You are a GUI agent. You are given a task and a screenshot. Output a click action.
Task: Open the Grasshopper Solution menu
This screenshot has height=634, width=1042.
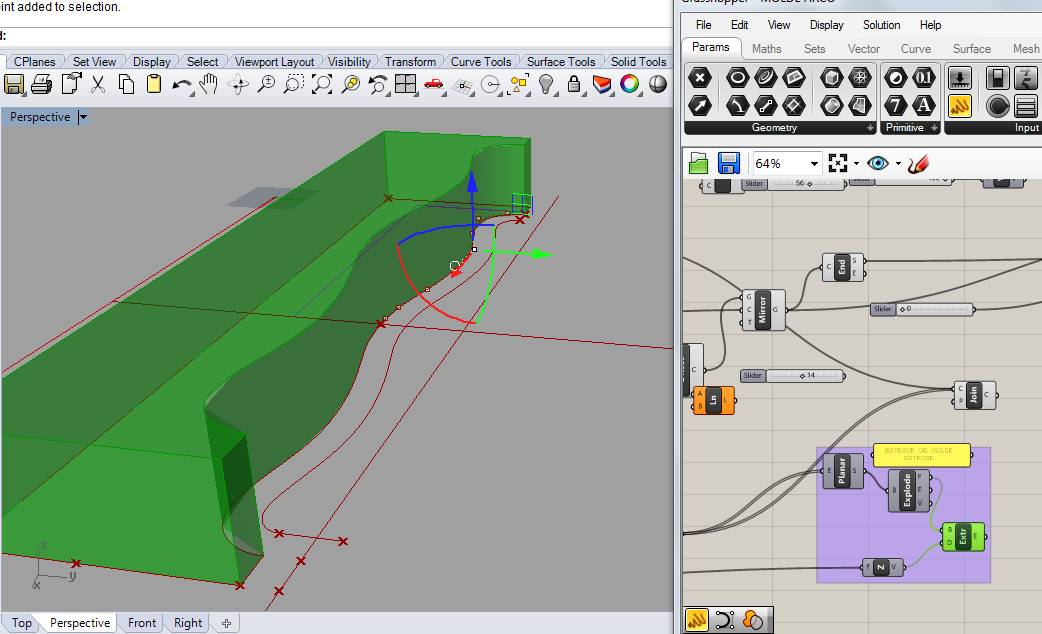click(x=881, y=25)
